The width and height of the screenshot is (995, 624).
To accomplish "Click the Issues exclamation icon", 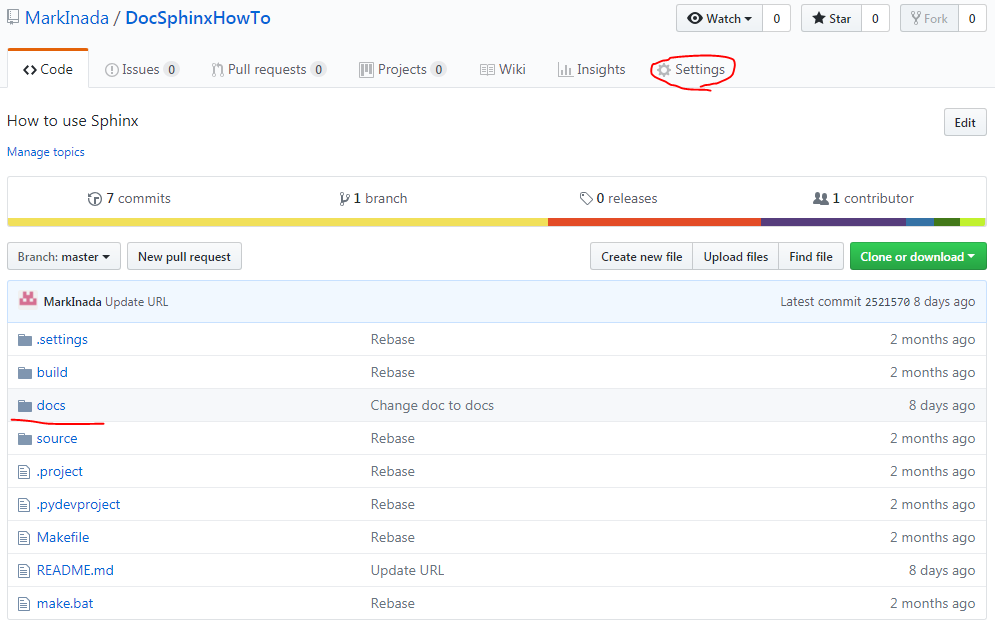I will (x=112, y=70).
